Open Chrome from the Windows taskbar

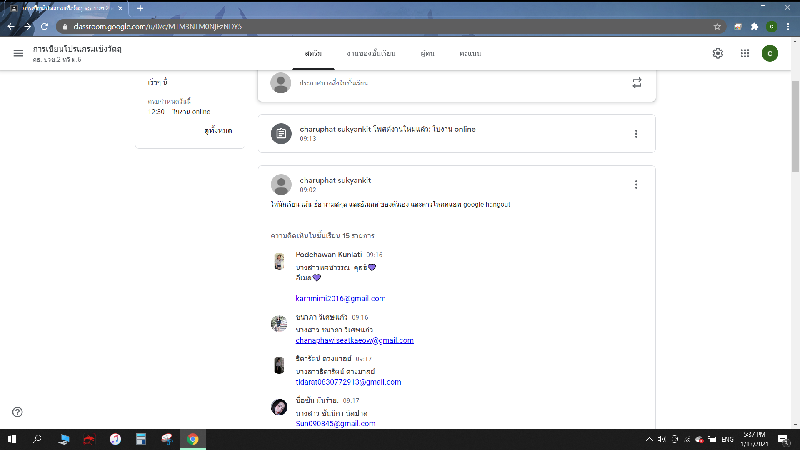(x=192, y=439)
